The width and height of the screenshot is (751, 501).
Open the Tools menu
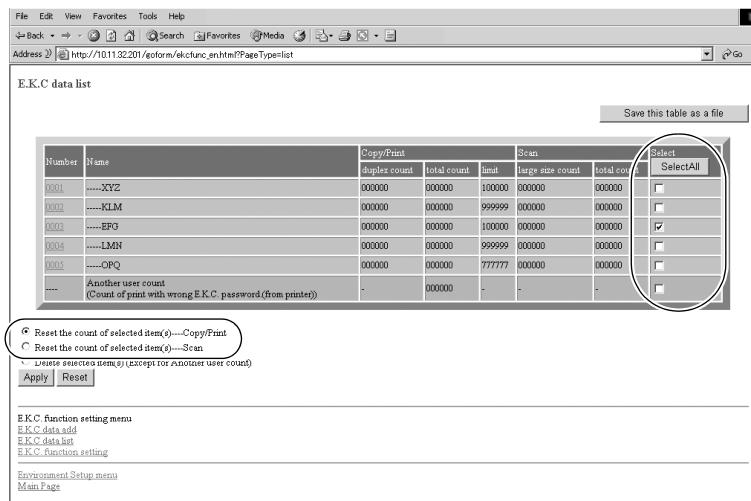(148, 16)
